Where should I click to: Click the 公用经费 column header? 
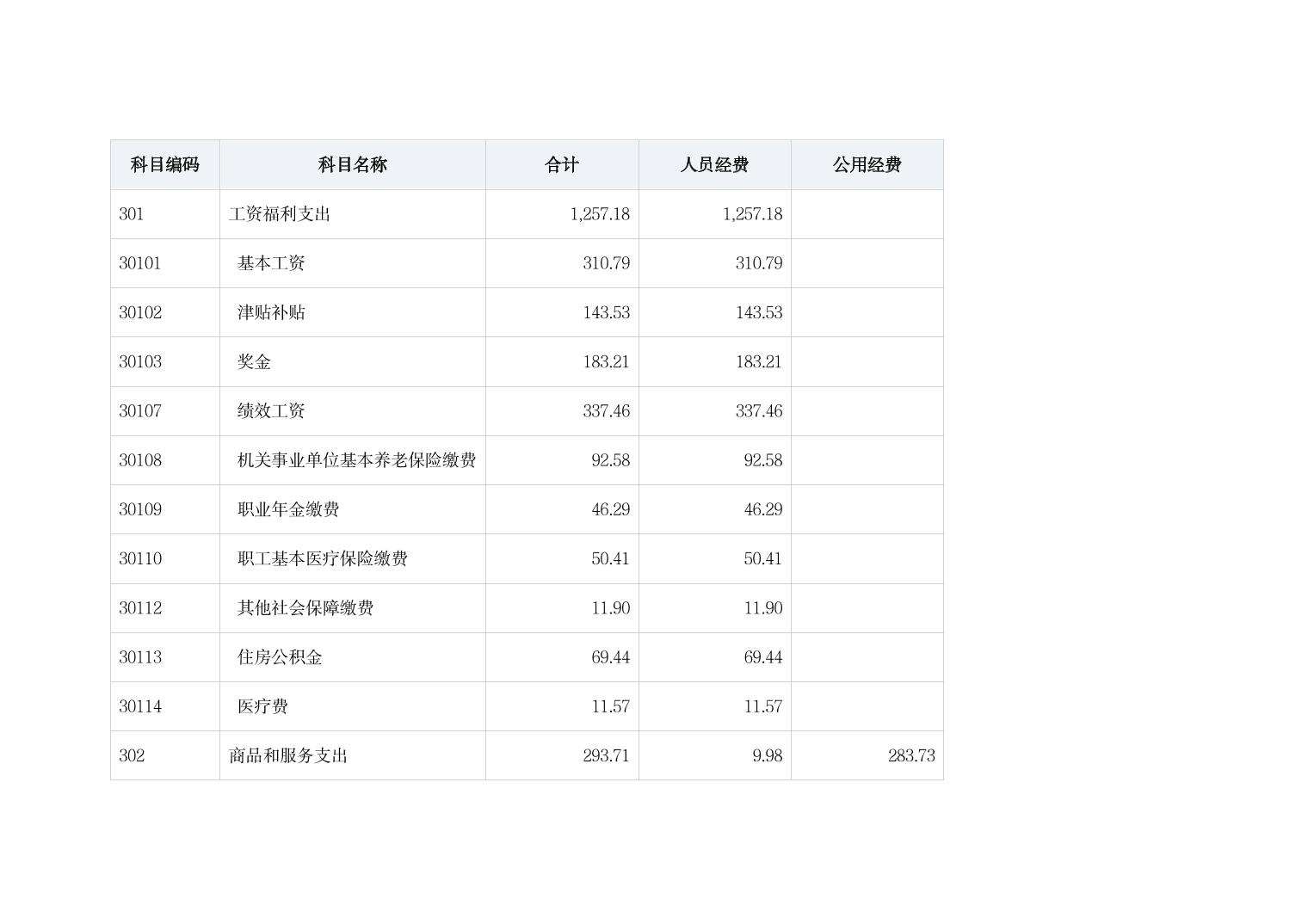867,164
